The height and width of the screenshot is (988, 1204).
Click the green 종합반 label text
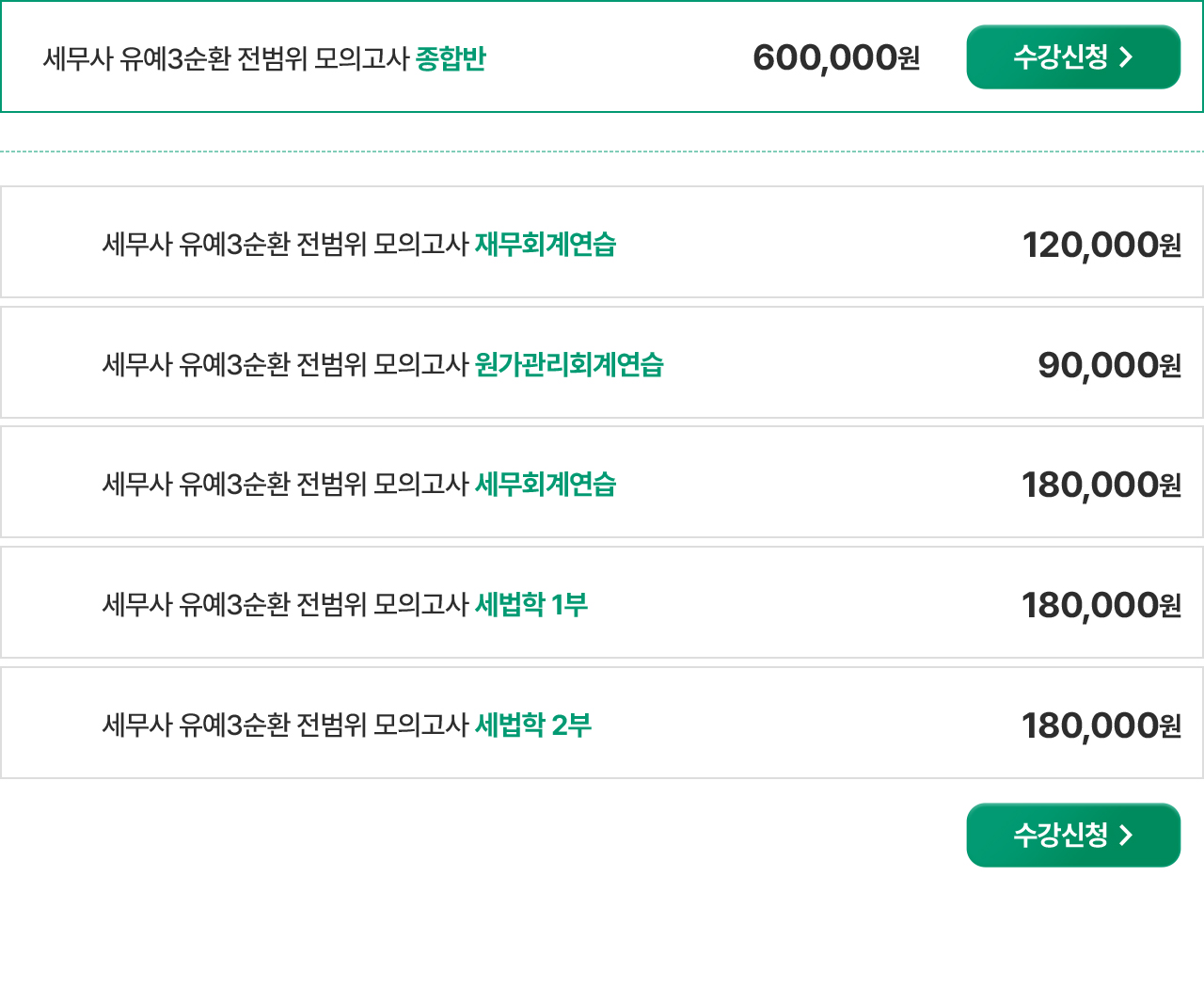[451, 58]
